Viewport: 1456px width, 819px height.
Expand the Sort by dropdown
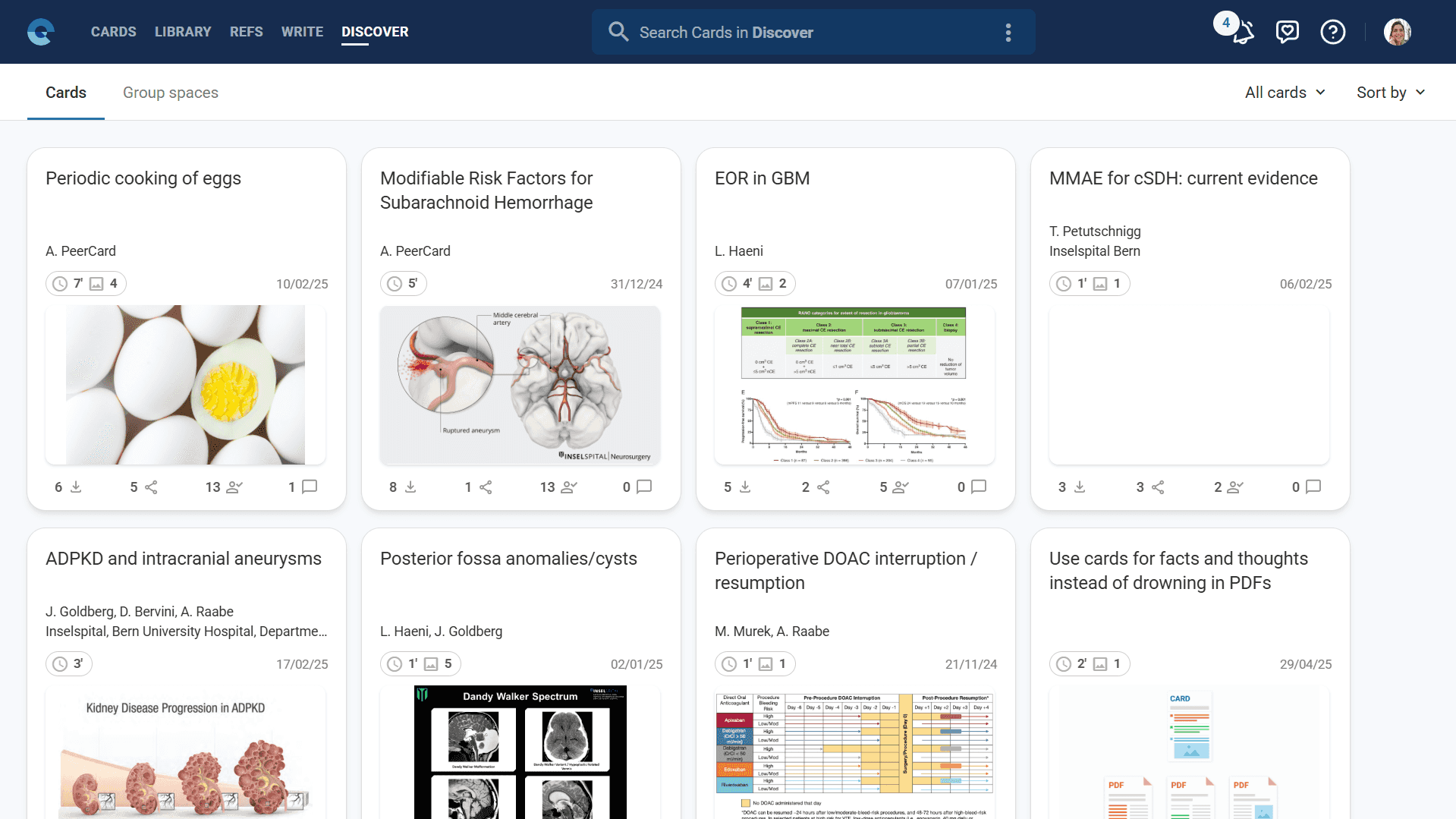1390,93
